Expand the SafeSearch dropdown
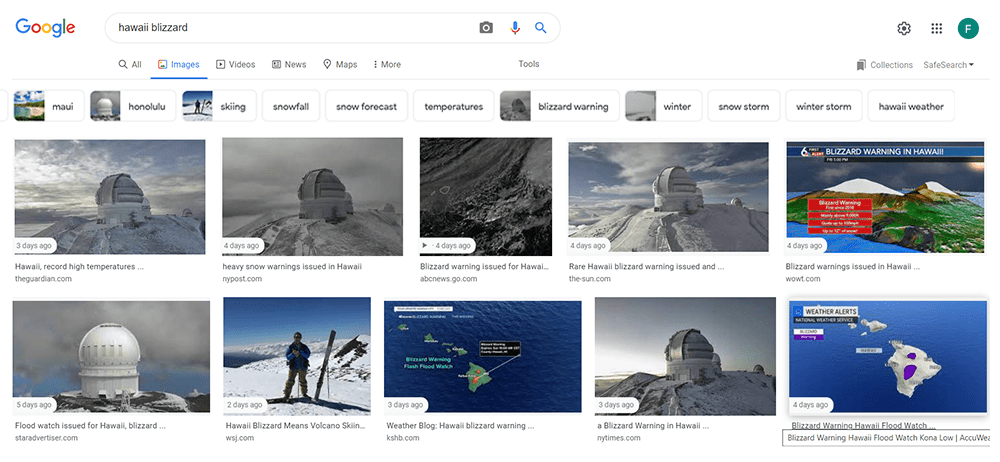1000x462 pixels. pos(948,65)
